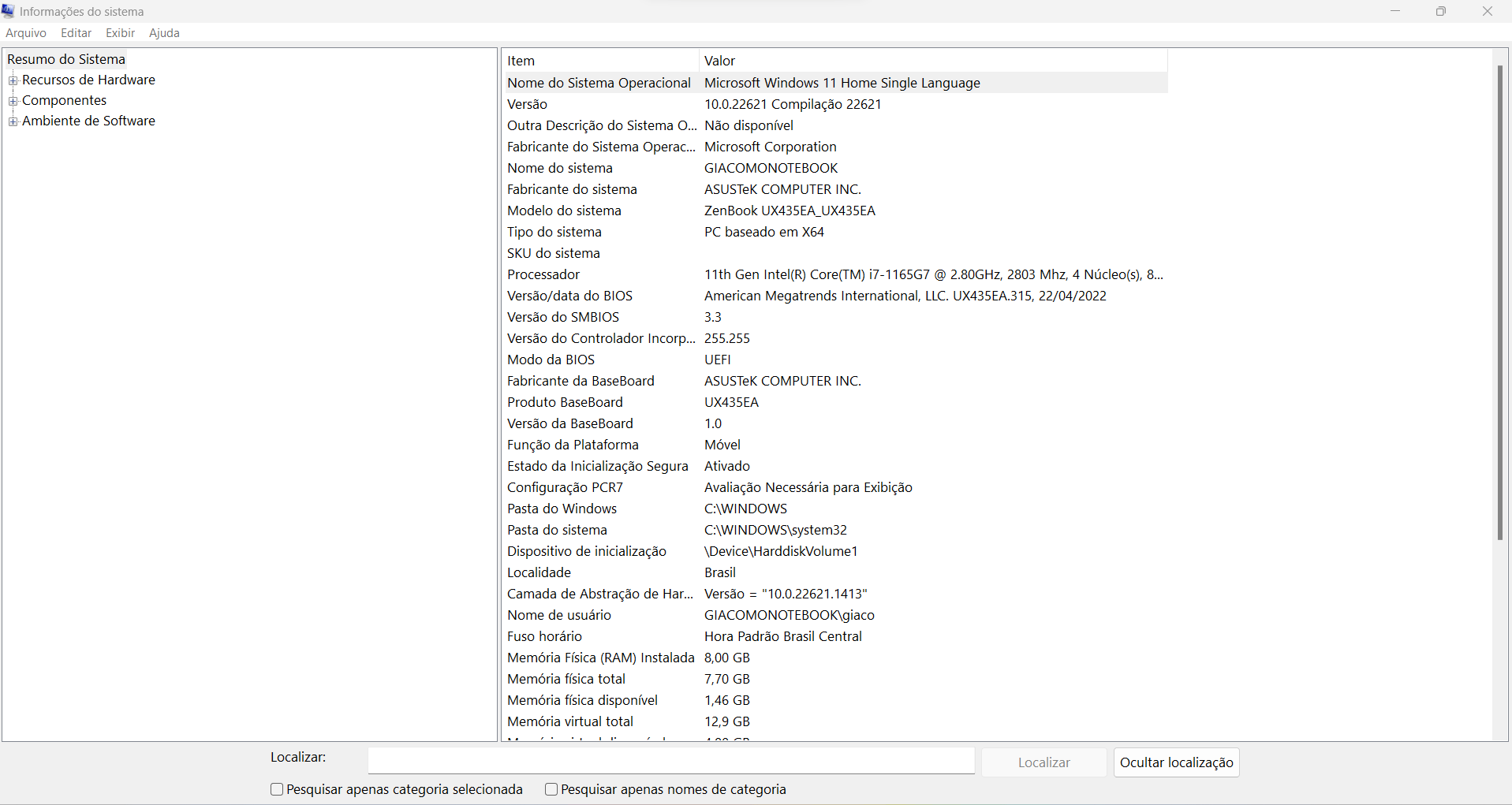Select the Nome de usuário row
Viewport: 1512px width, 805px height.
pyautogui.click(x=835, y=615)
